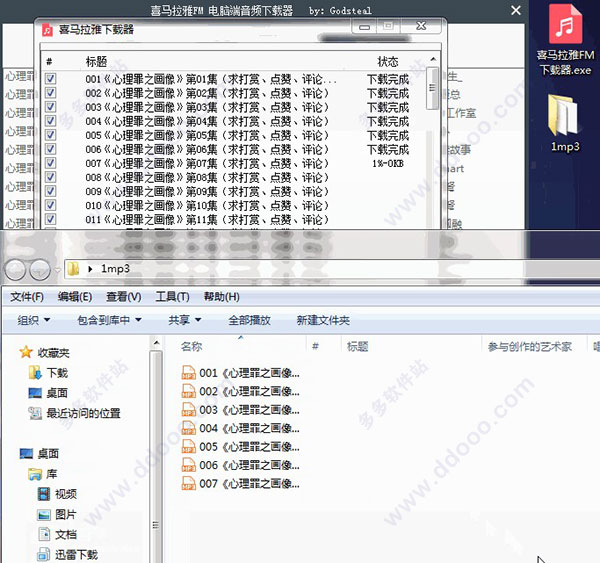
Task: Uncheck episode 010 in download list
Action: coord(51,205)
